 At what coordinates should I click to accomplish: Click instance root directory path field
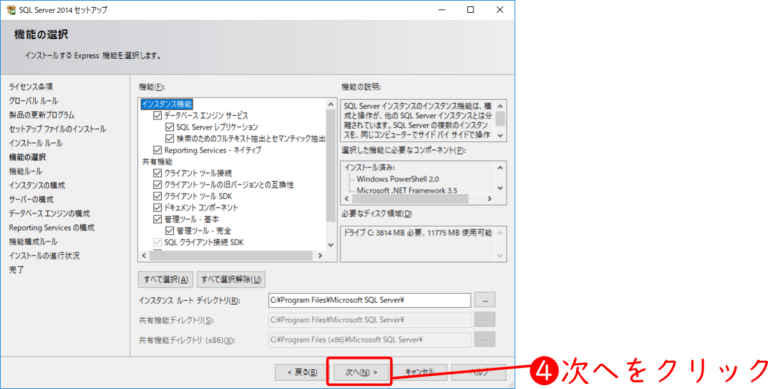click(x=369, y=300)
